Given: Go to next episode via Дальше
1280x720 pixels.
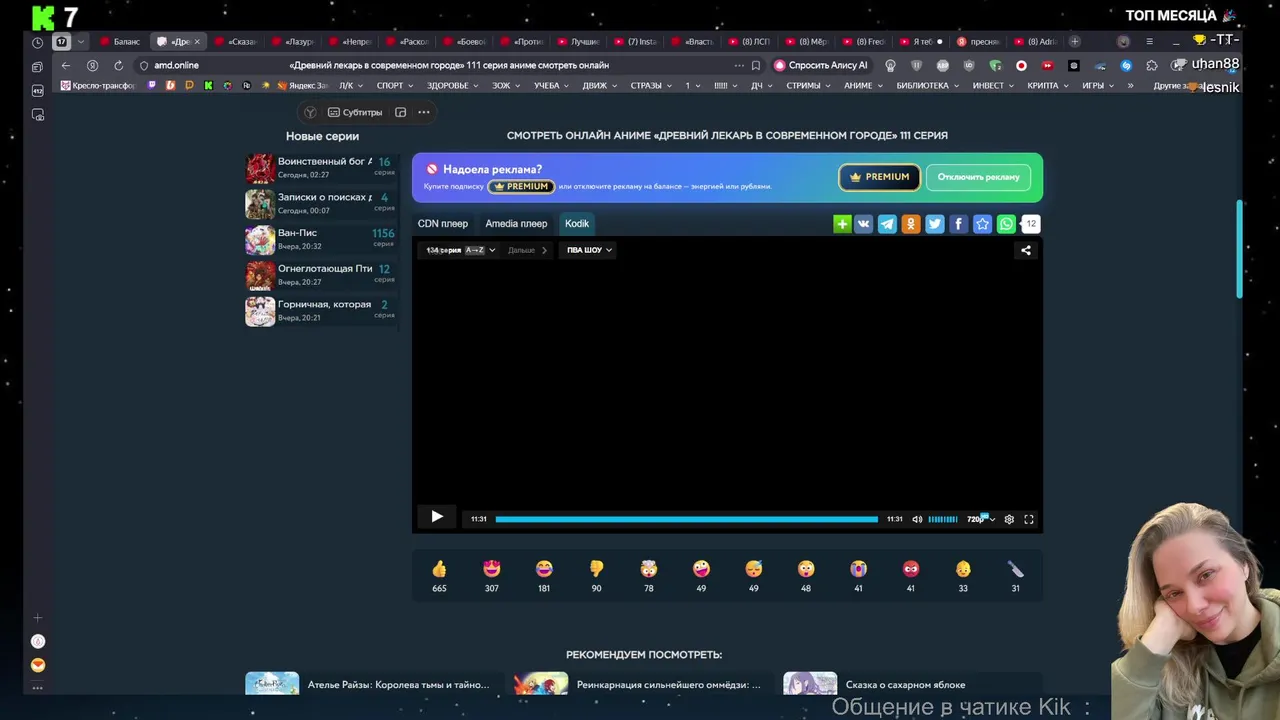Looking at the screenshot, I should point(527,250).
